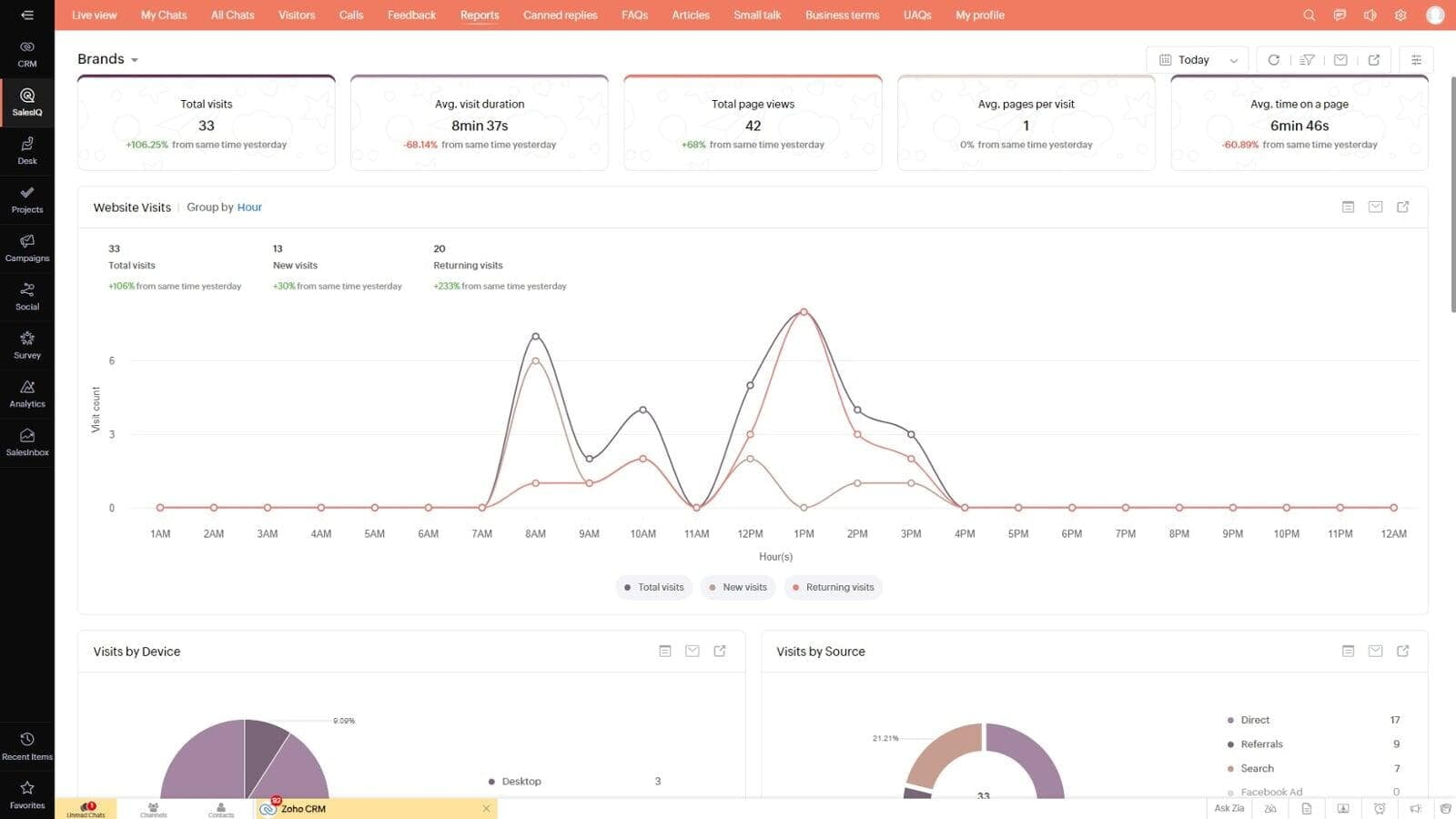Collapse the left sidebar menu icon

pyautogui.click(x=27, y=15)
